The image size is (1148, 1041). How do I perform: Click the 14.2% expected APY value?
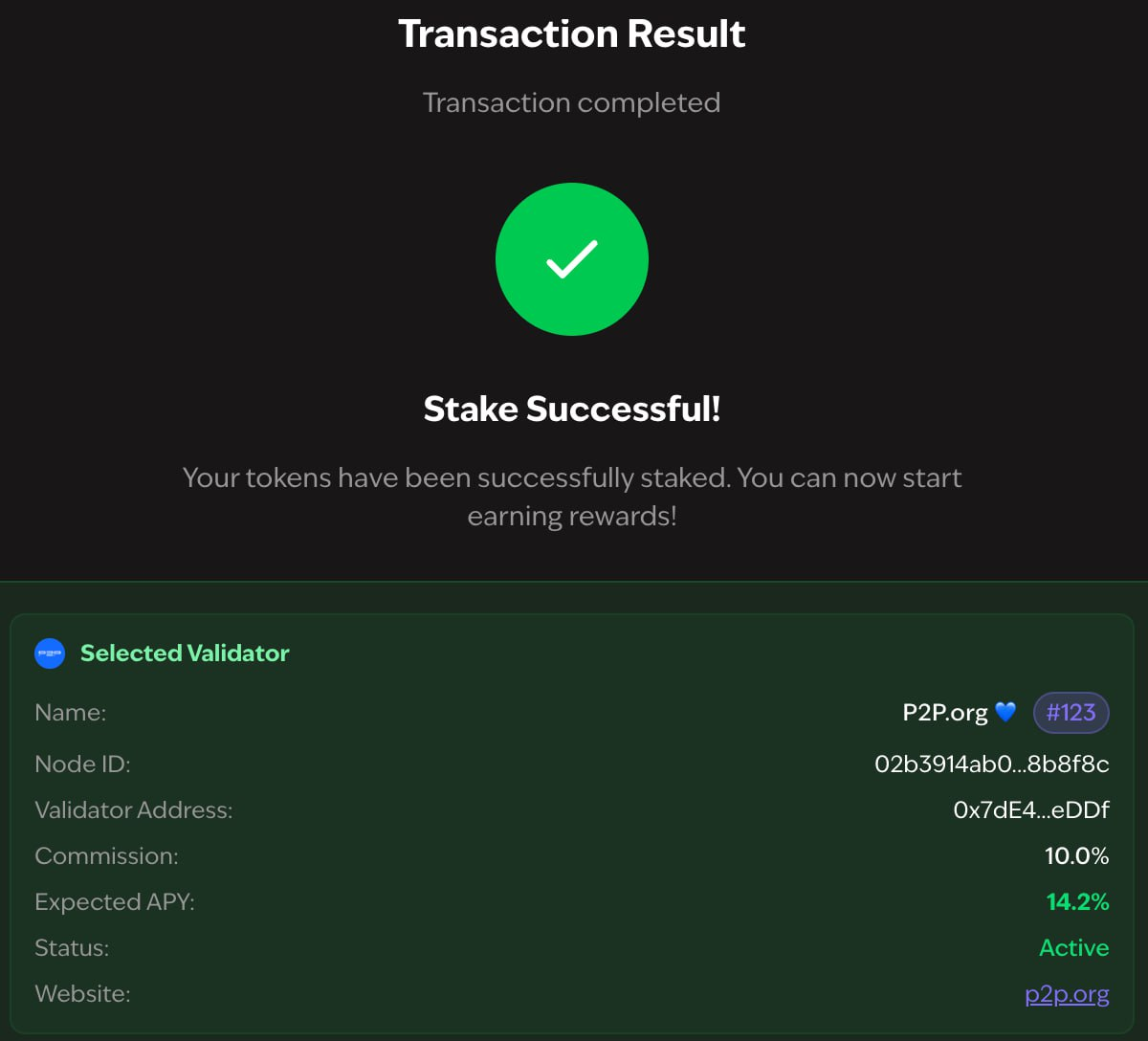tap(1077, 902)
